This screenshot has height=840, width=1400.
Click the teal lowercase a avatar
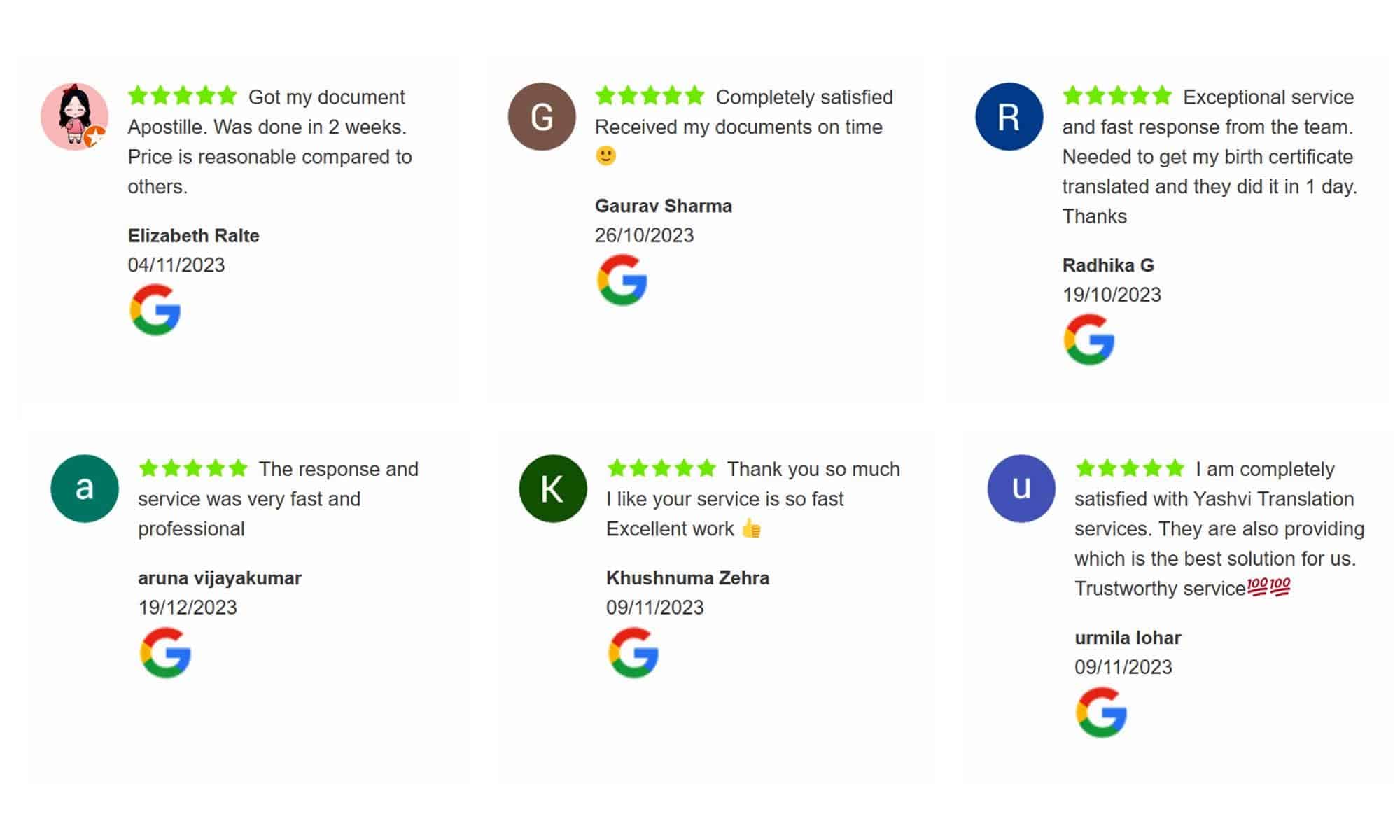[x=85, y=489]
